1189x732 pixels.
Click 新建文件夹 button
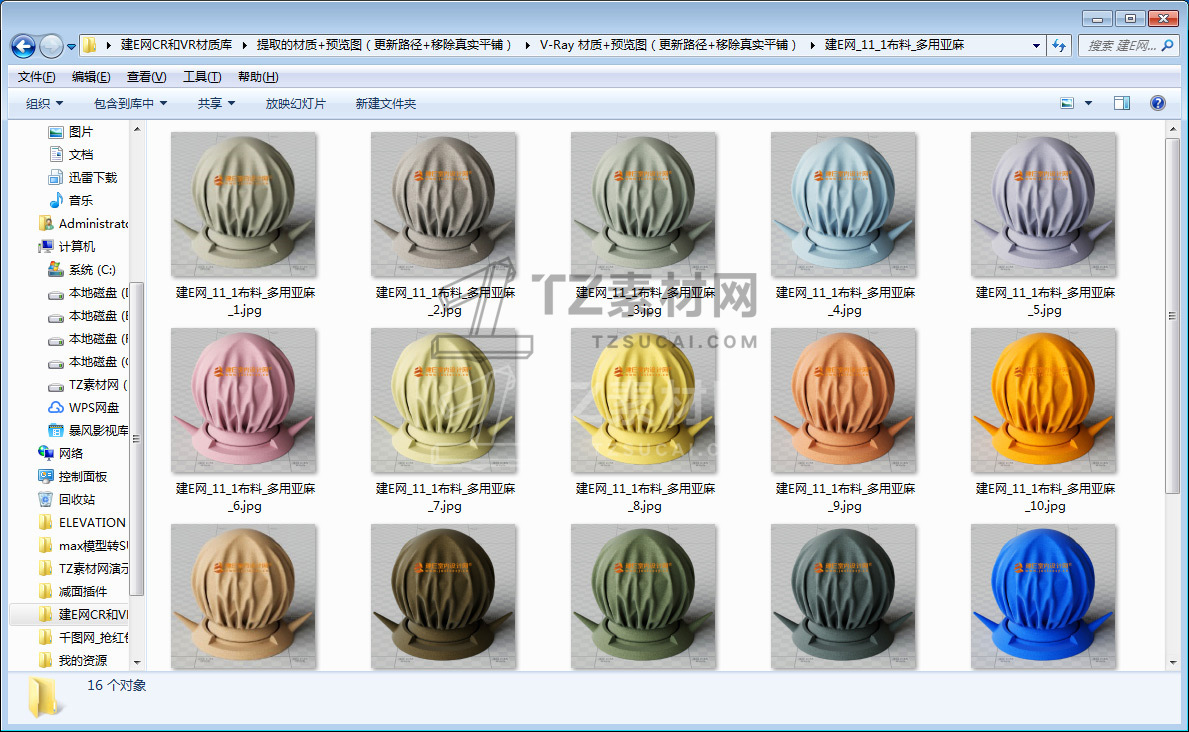[x=386, y=103]
